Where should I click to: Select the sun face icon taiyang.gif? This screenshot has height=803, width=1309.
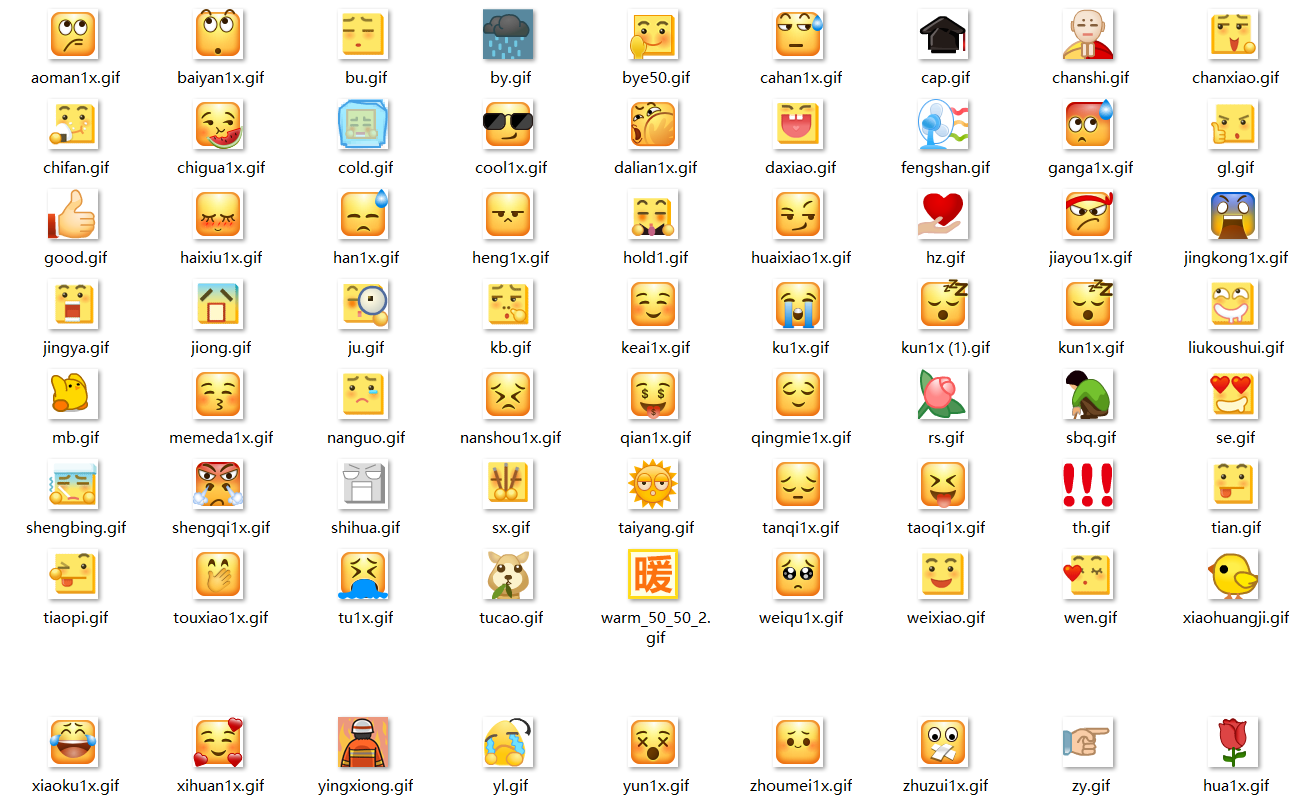(x=654, y=485)
